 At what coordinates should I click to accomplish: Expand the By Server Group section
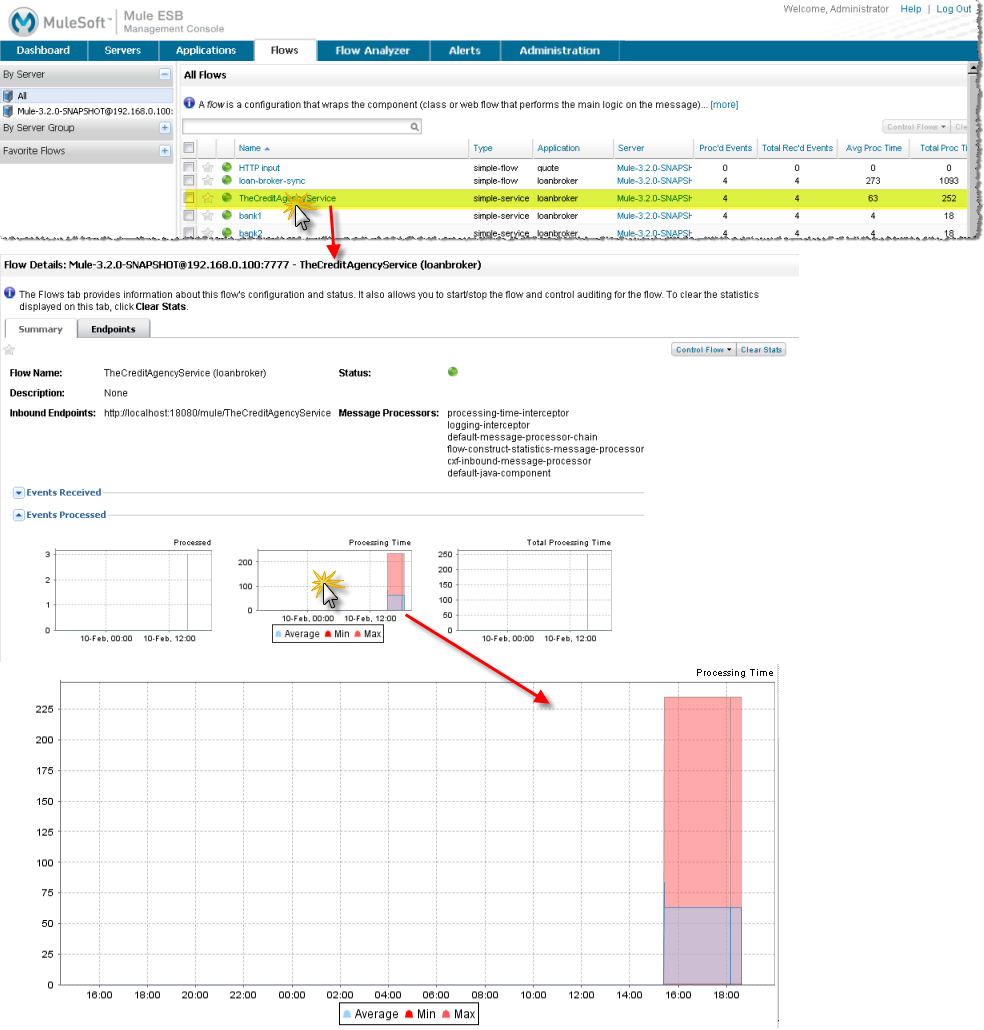[165, 128]
